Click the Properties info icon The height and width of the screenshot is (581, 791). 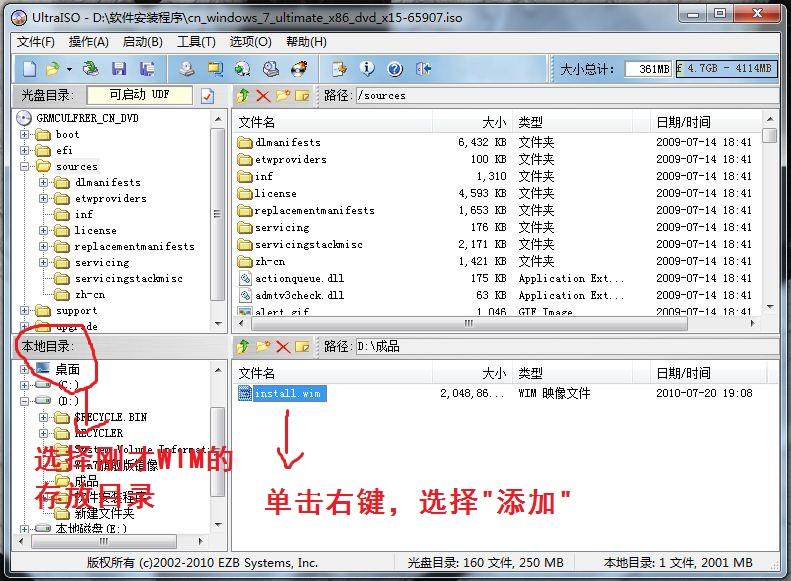[x=367, y=69]
